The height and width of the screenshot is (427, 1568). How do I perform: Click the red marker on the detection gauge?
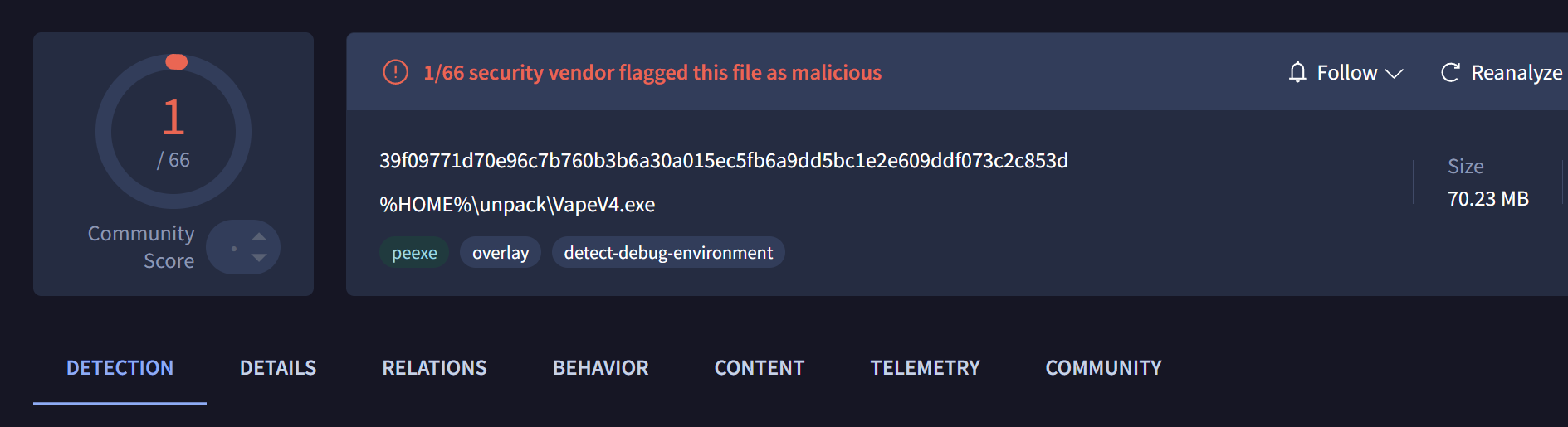pyautogui.click(x=176, y=62)
